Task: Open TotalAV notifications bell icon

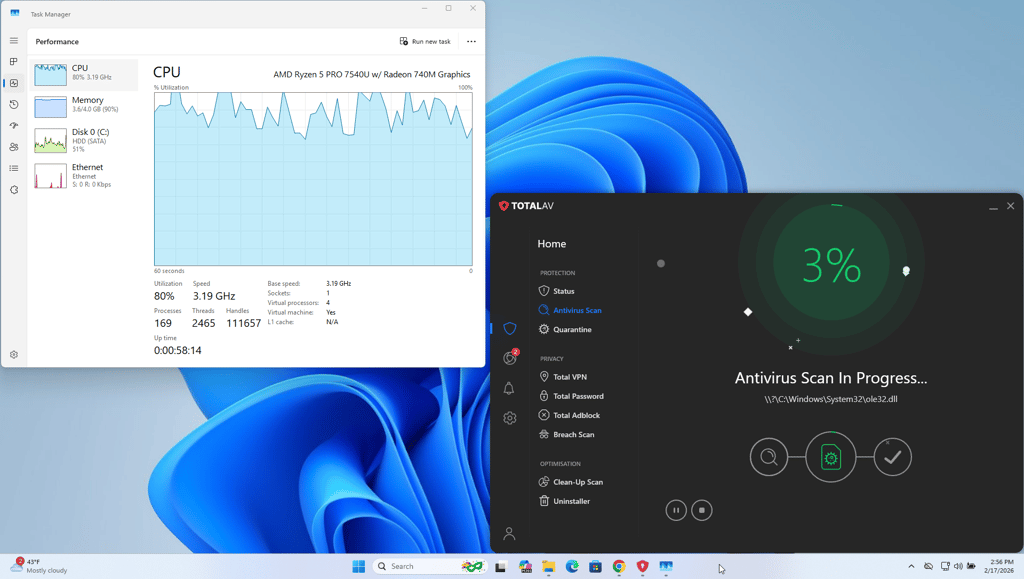Action: coord(509,388)
